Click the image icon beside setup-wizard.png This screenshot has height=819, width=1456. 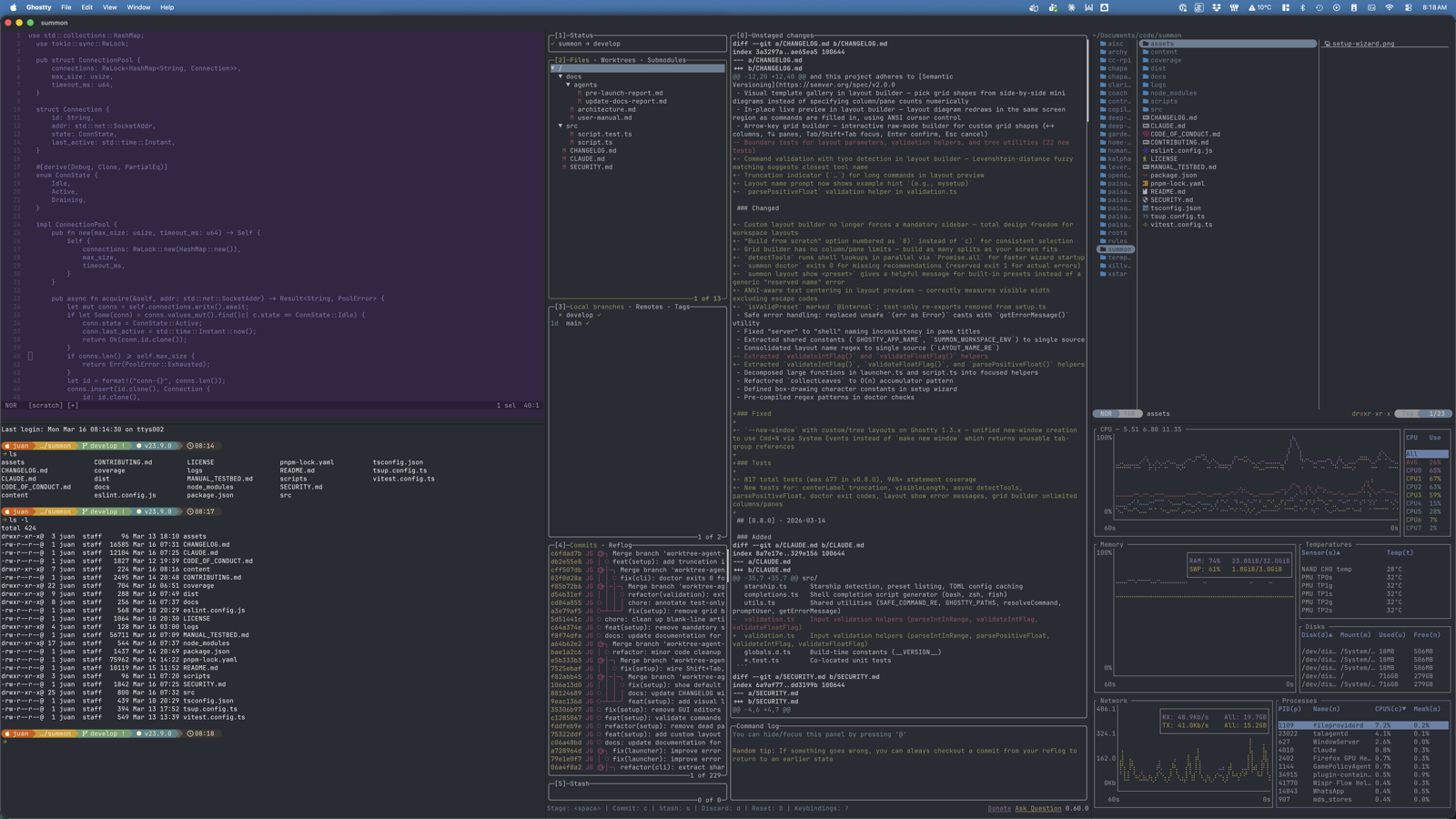coord(1326,43)
